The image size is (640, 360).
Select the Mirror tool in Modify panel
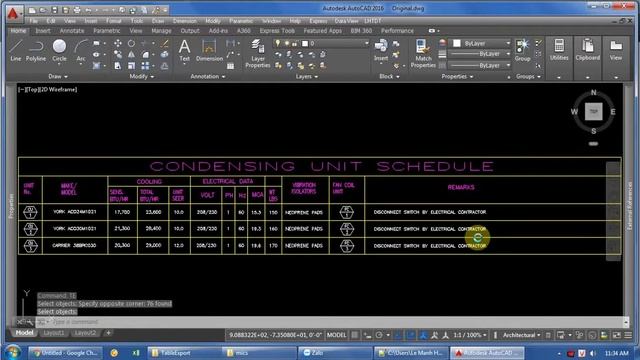[131, 54]
